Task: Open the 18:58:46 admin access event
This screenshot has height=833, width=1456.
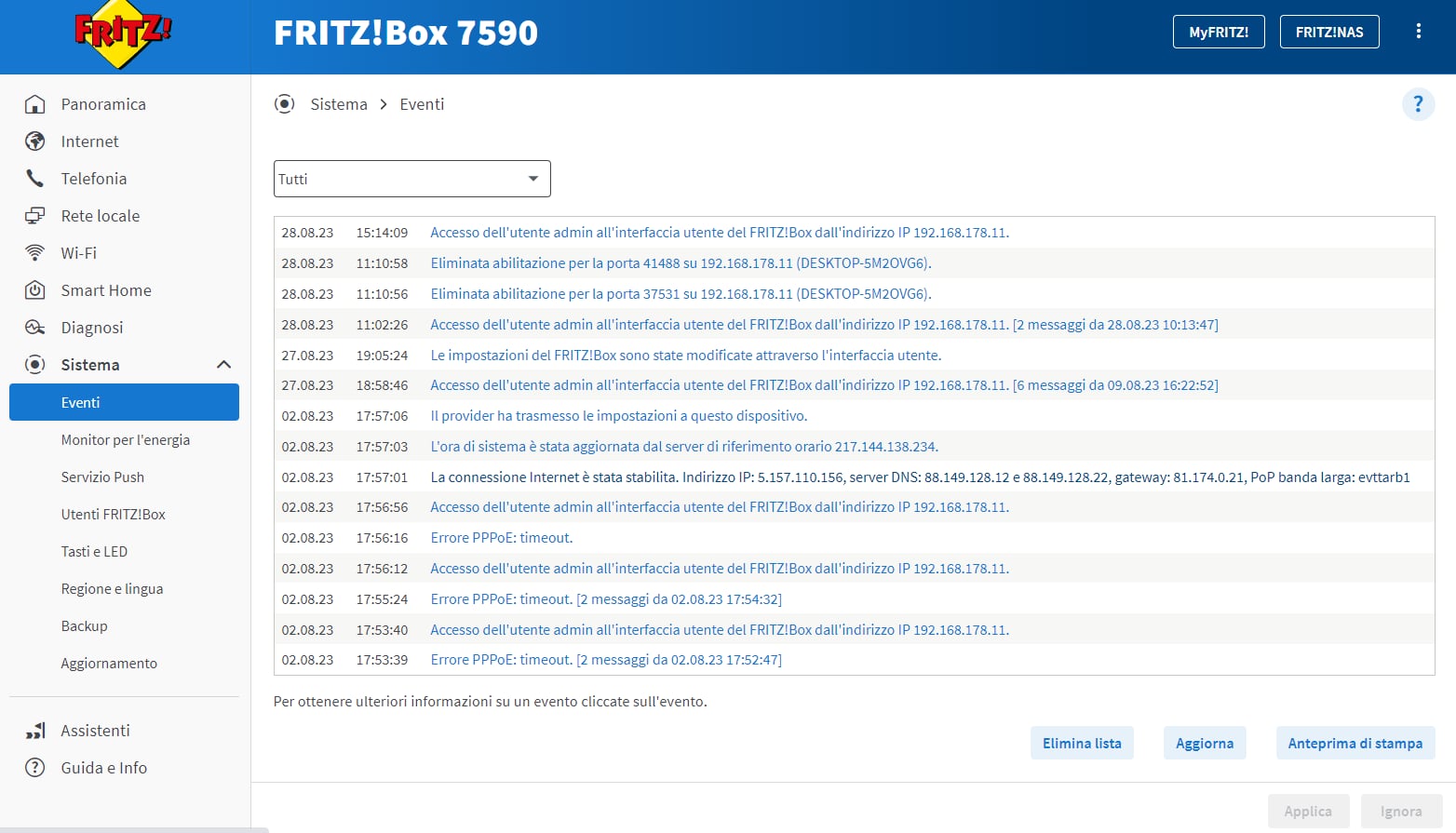Action: pyautogui.click(x=824, y=385)
